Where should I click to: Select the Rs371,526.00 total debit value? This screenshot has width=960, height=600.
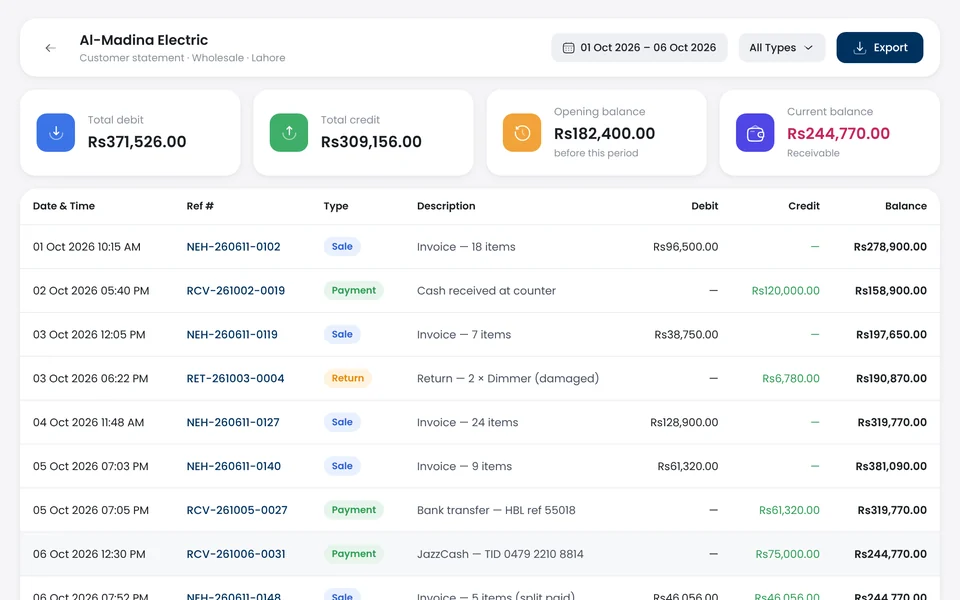pyautogui.click(x=137, y=142)
